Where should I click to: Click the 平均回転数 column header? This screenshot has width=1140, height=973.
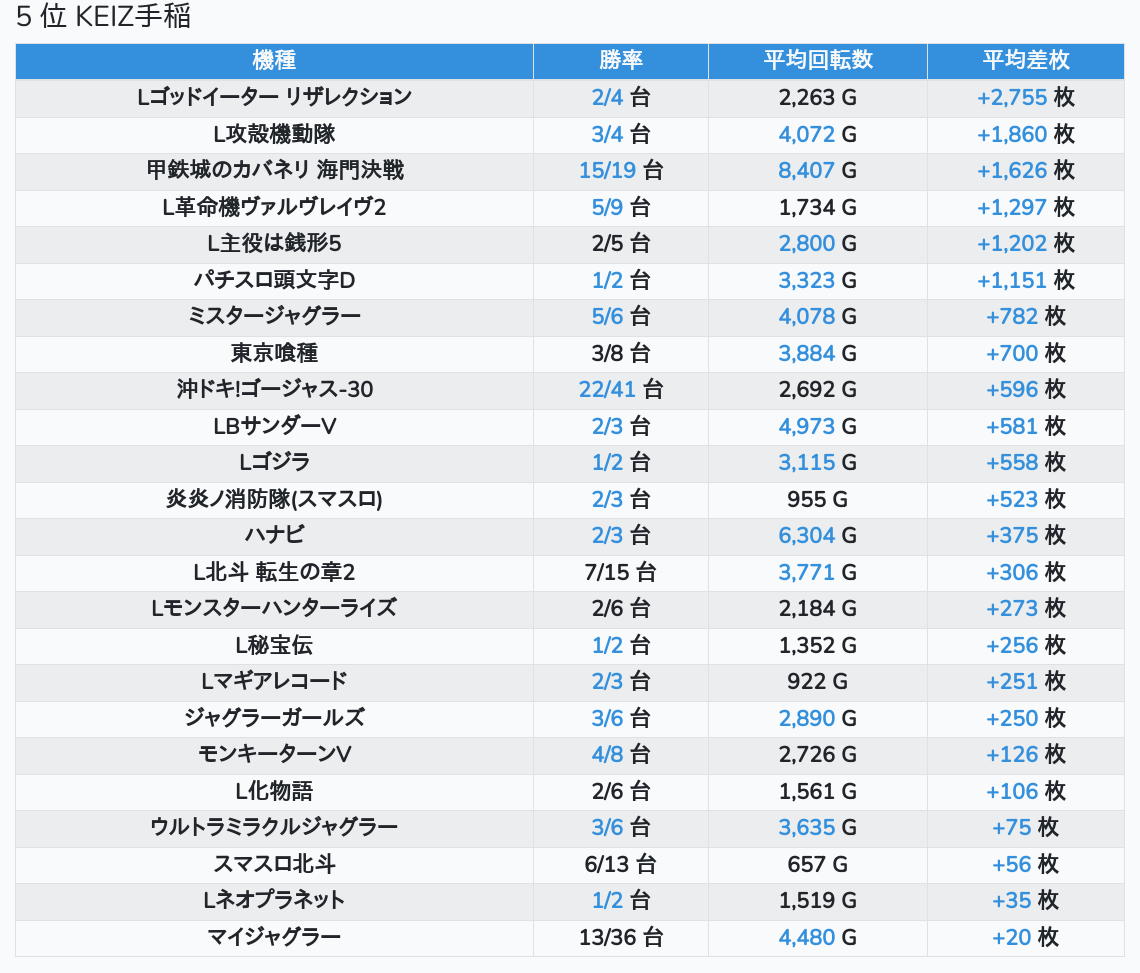[817, 60]
